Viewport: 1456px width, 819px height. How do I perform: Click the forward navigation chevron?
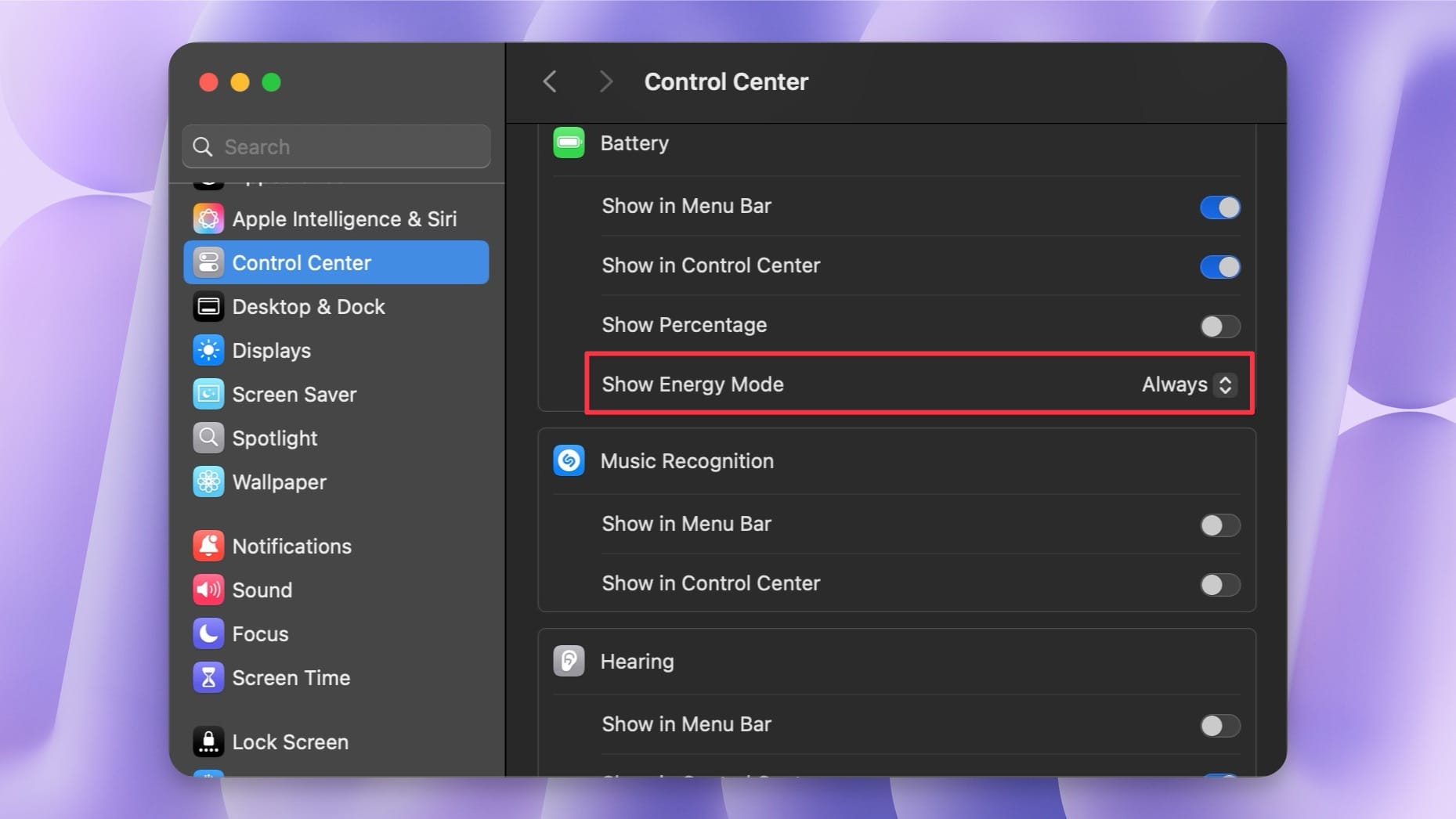pos(606,81)
